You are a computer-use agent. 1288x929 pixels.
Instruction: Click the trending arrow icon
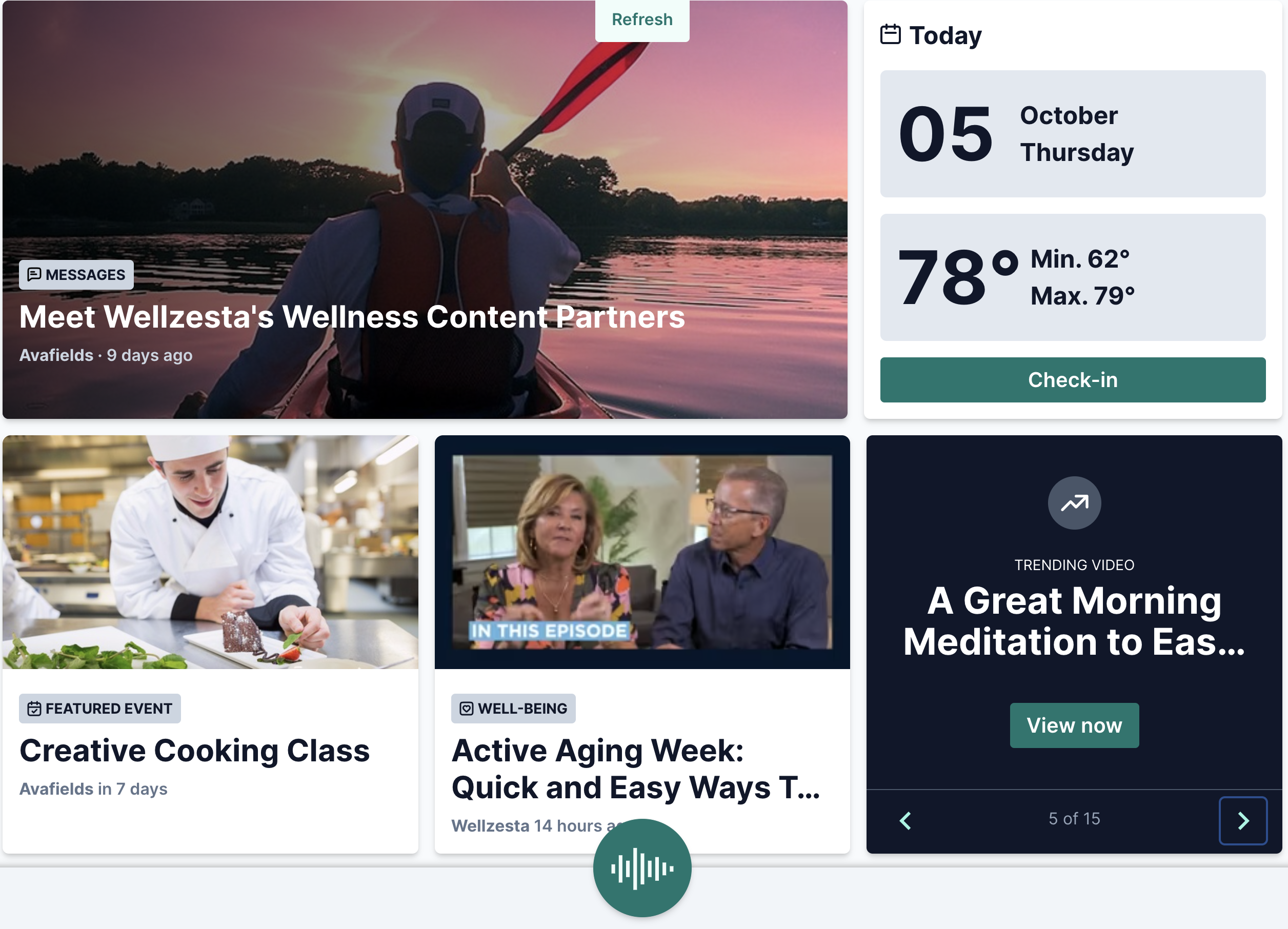coord(1074,502)
